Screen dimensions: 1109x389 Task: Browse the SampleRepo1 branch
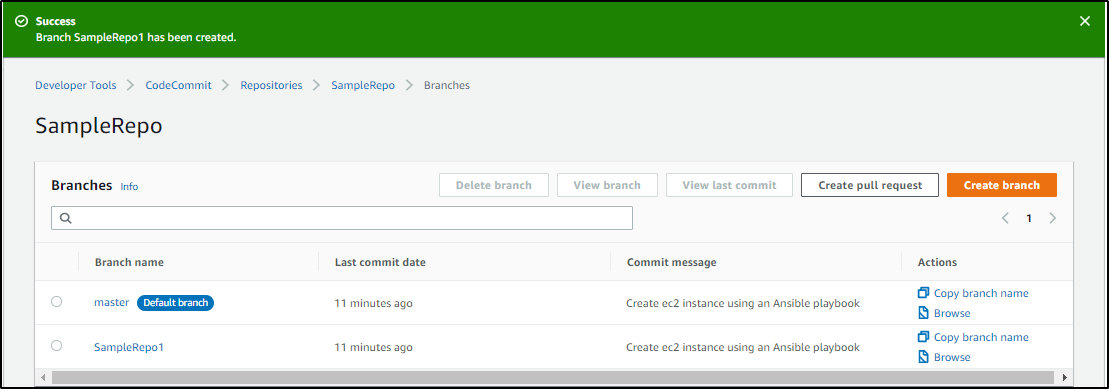click(944, 357)
